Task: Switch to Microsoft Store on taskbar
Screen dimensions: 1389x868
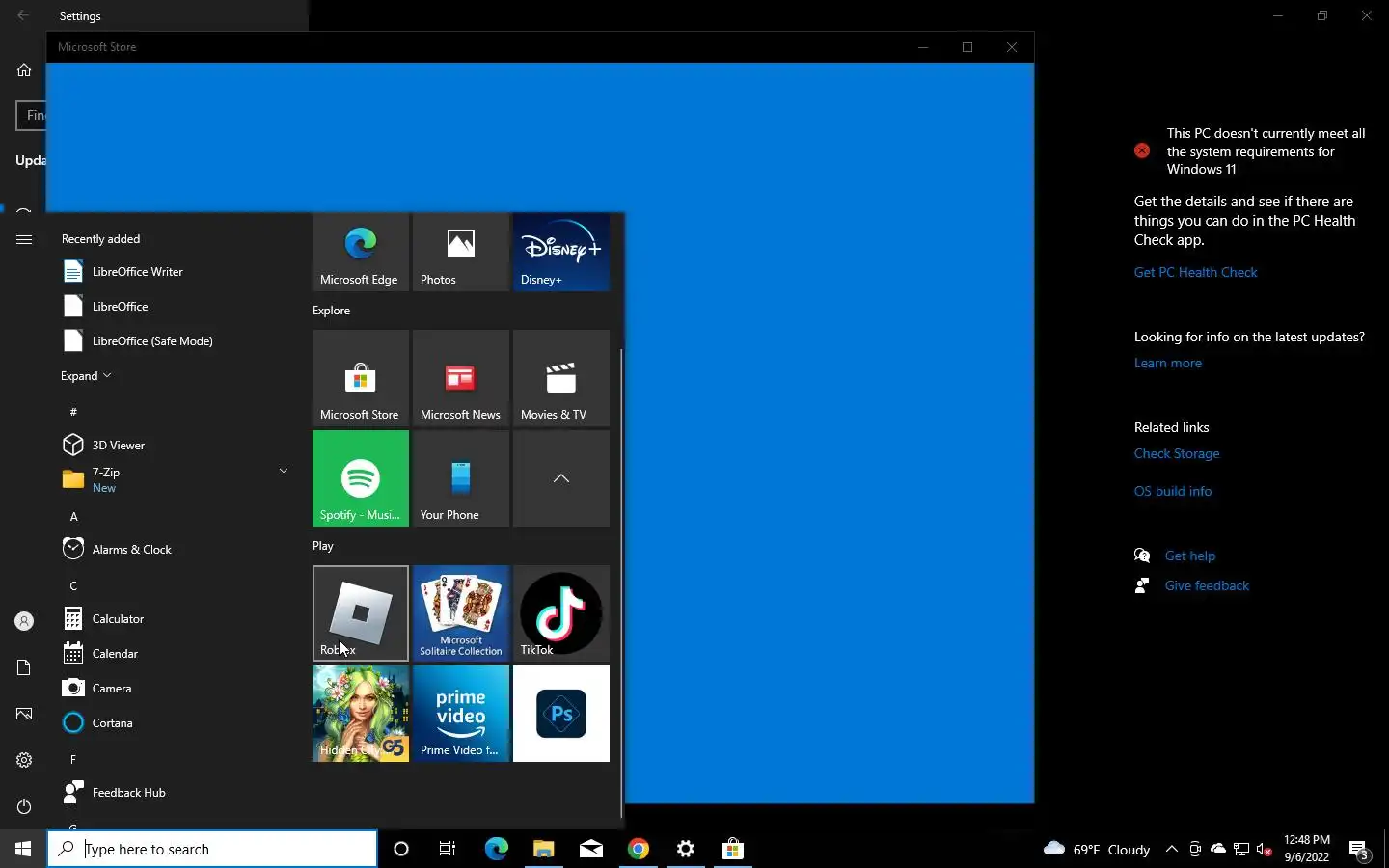Action: click(733, 849)
